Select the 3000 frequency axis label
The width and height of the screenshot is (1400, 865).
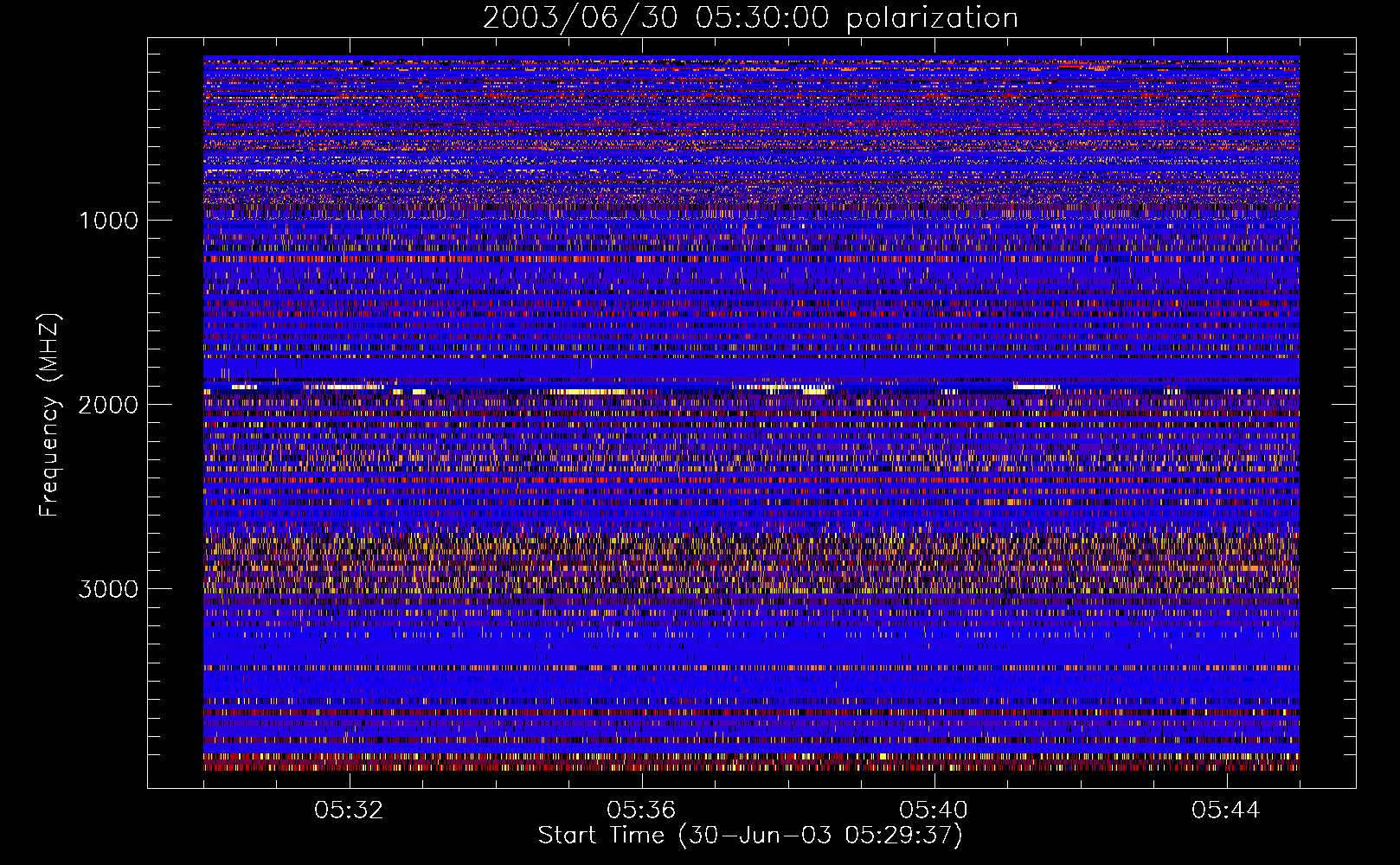pos(108,589)
